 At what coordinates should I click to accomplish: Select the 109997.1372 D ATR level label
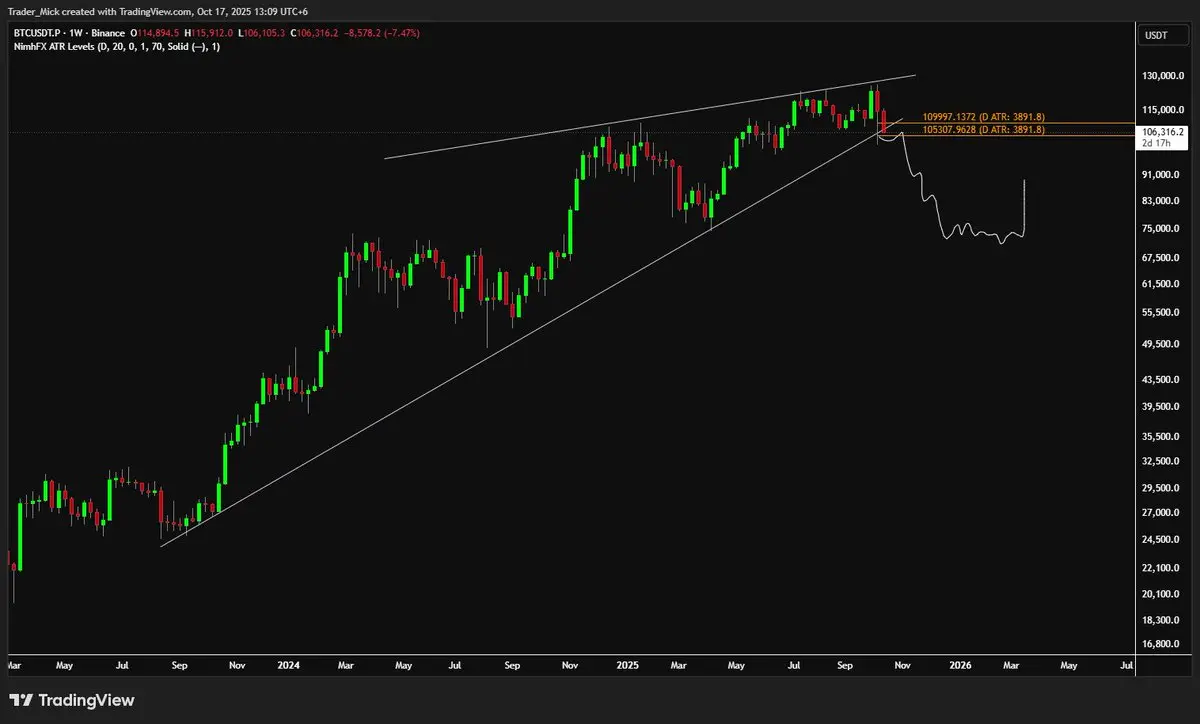tap(983, 118)
